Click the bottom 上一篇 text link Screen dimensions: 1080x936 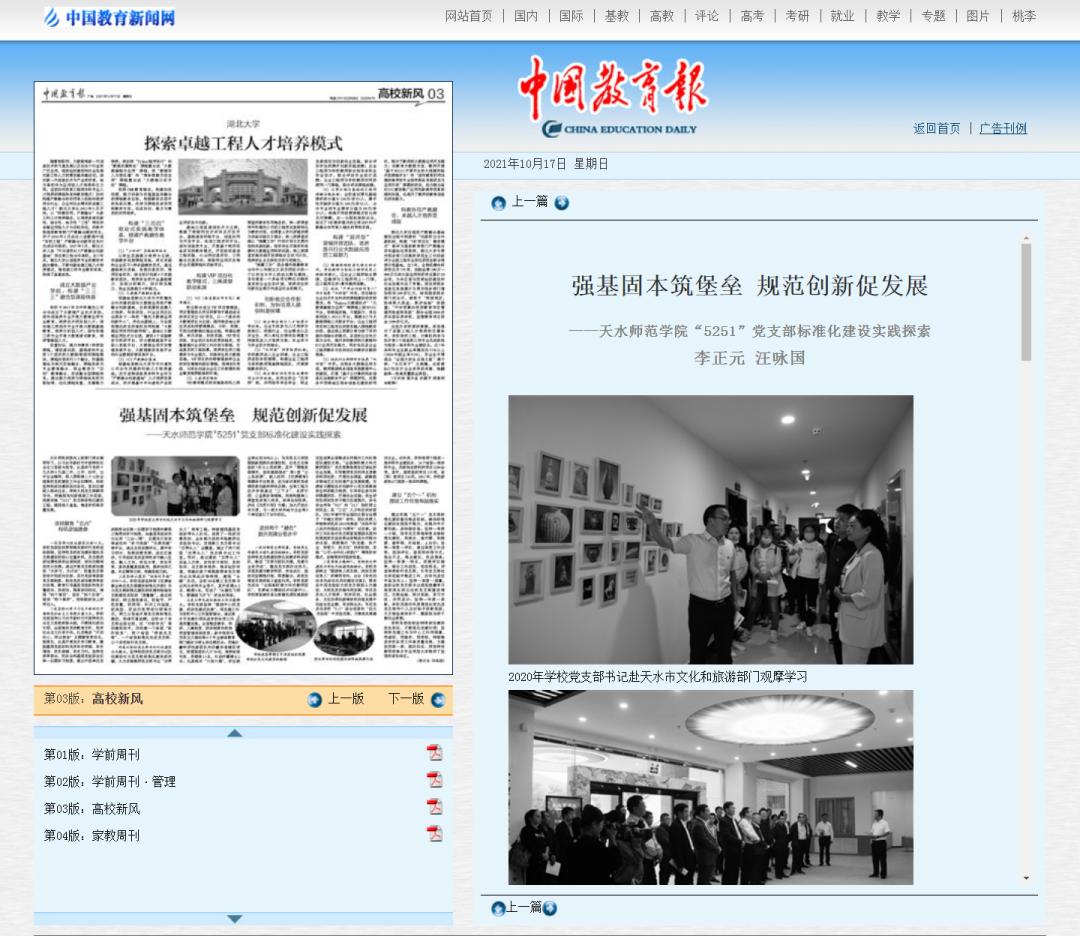524,907
